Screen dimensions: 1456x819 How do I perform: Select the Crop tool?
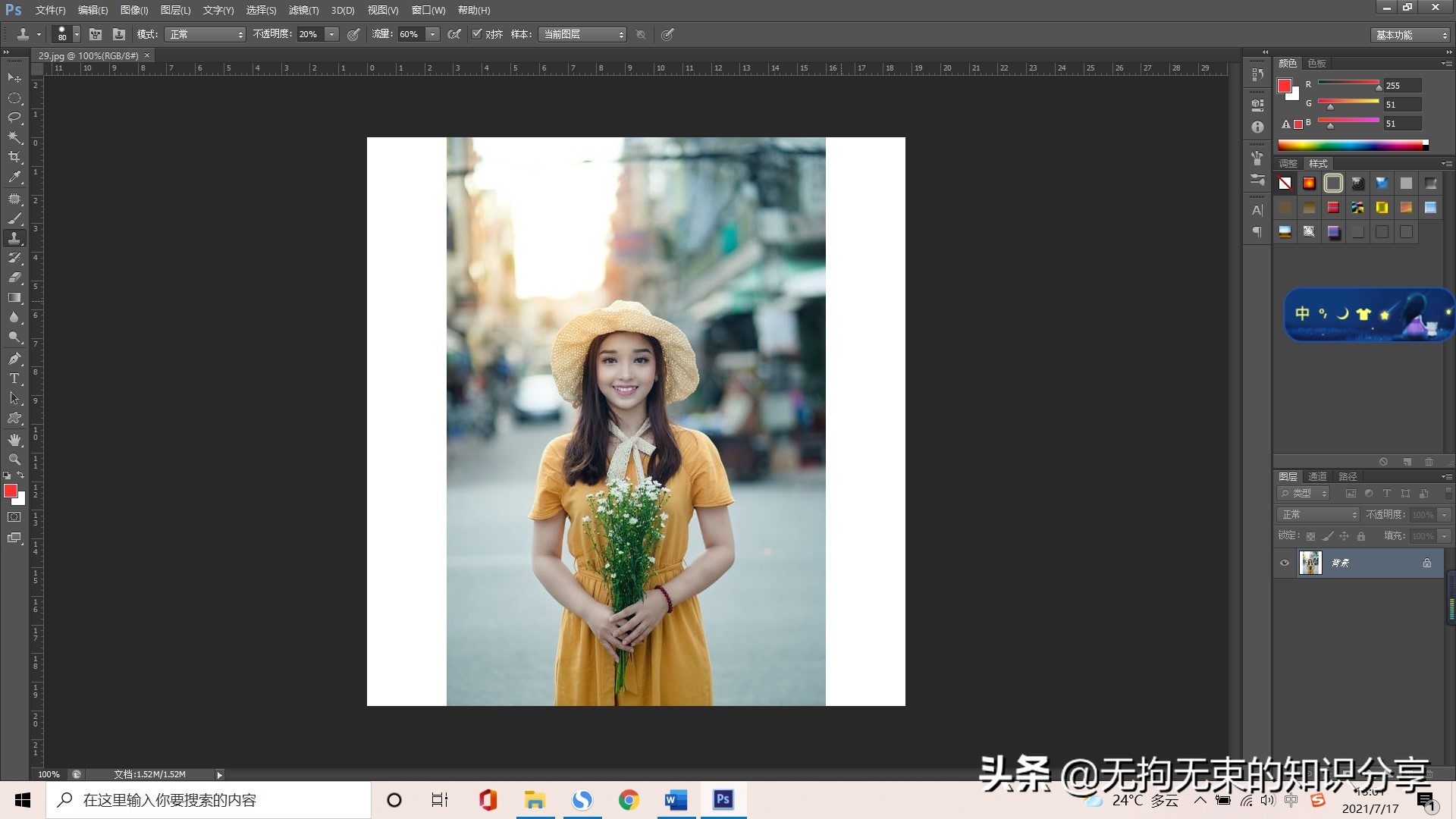[14, 157]
